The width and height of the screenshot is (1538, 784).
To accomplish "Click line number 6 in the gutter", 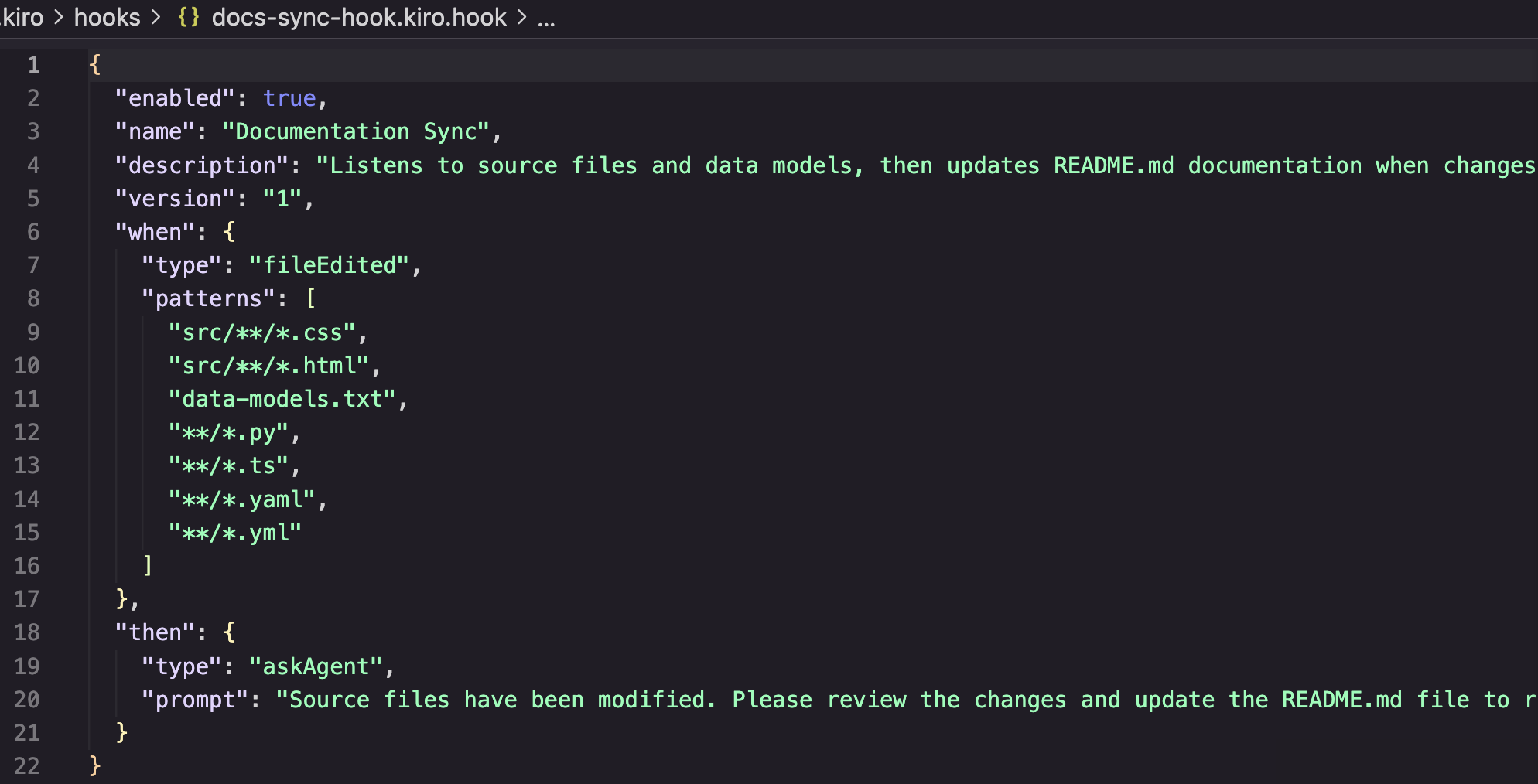I will [x=33, y=232].
